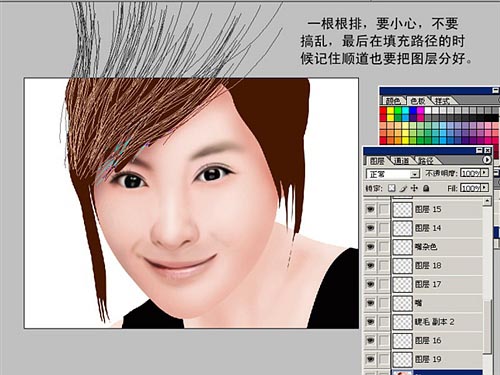Screen dimensions: 500x375
Task: Pick the white swatch in top row
Action: [x=428, y=110]
